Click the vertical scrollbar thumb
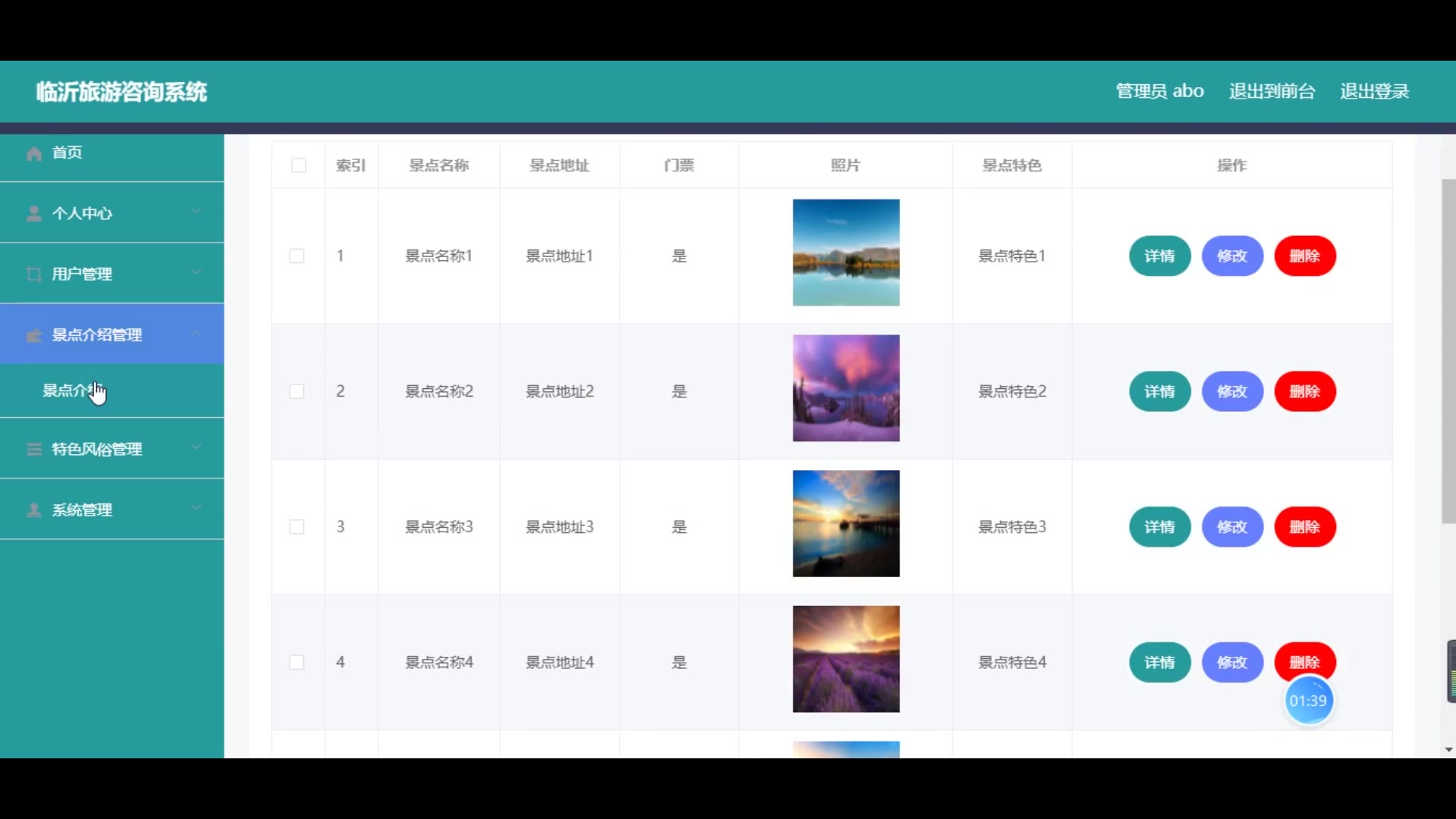Image resolution: width=1456 pixels, height=819 pixels. click(1448, 351)
